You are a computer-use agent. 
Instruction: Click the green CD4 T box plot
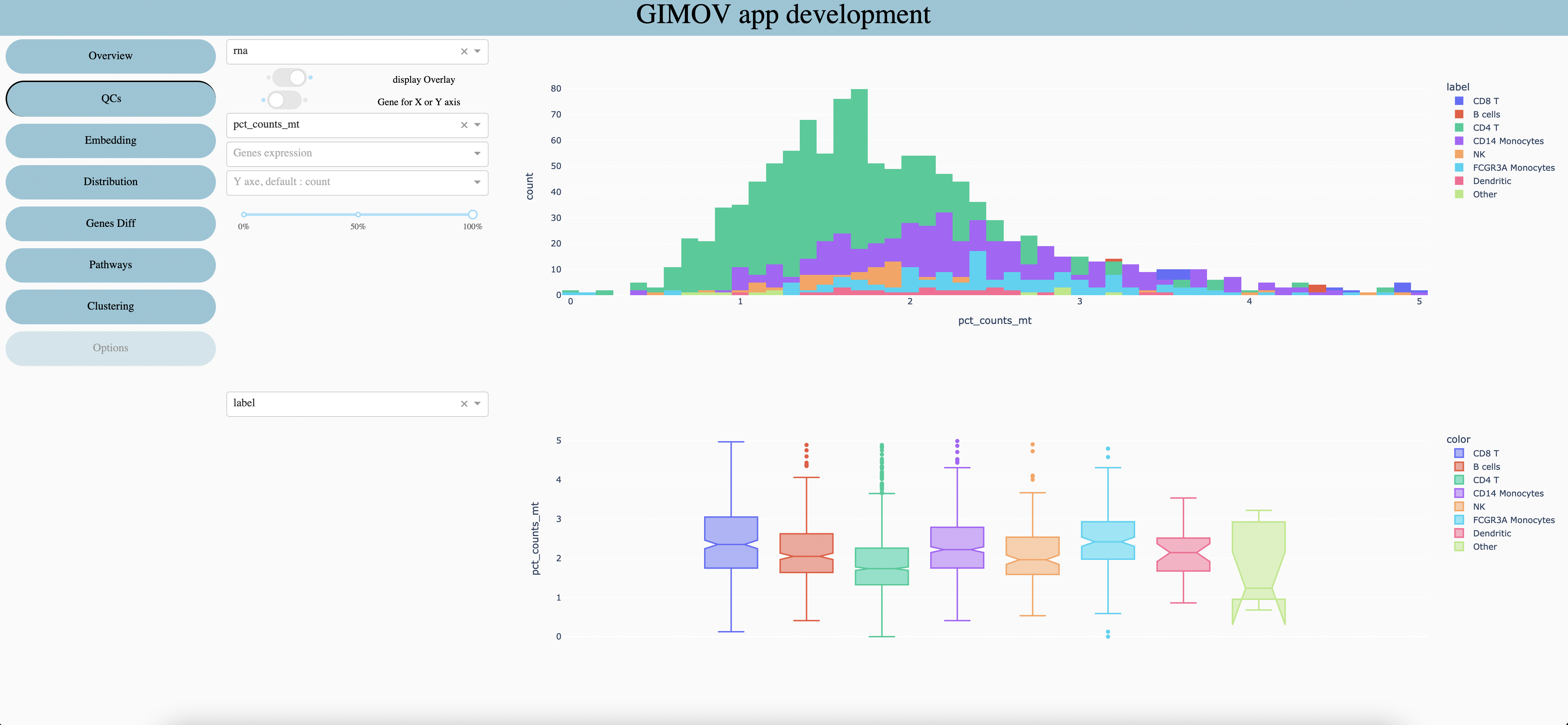pos(882,566)
